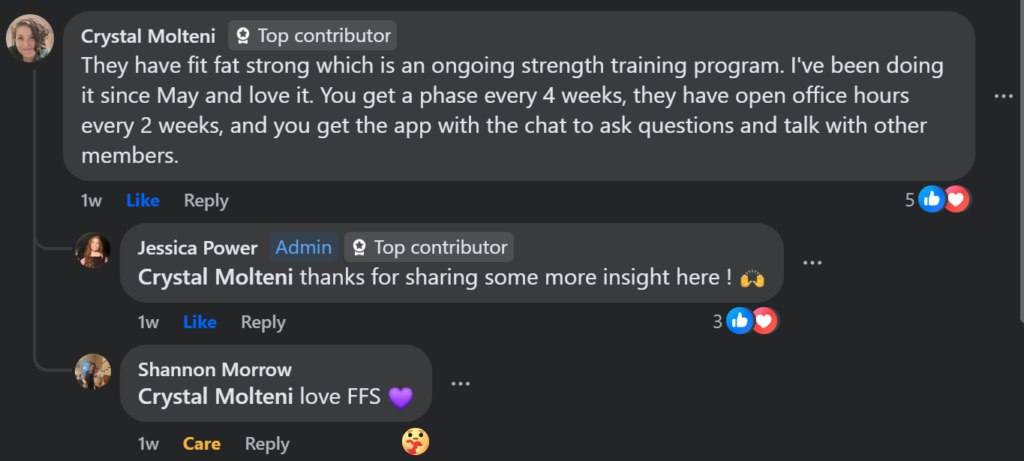The width and height of the screenshot is (1024, 461).
Task: Like Crystal Molteni's comment
Action: coord(142,200)
